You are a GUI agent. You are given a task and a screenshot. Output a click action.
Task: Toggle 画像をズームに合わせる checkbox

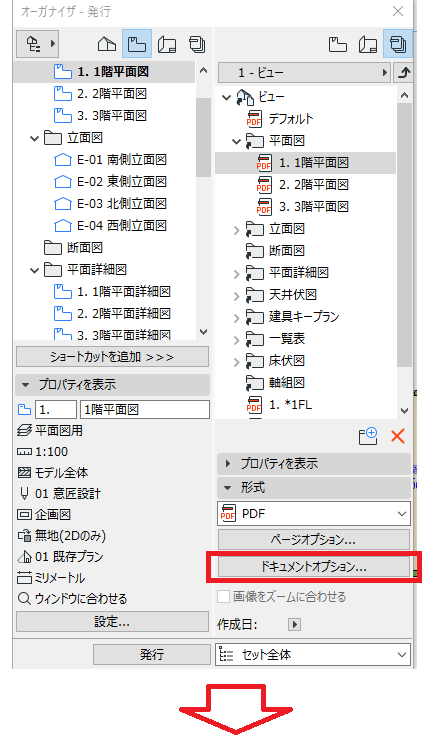(223, 597)
